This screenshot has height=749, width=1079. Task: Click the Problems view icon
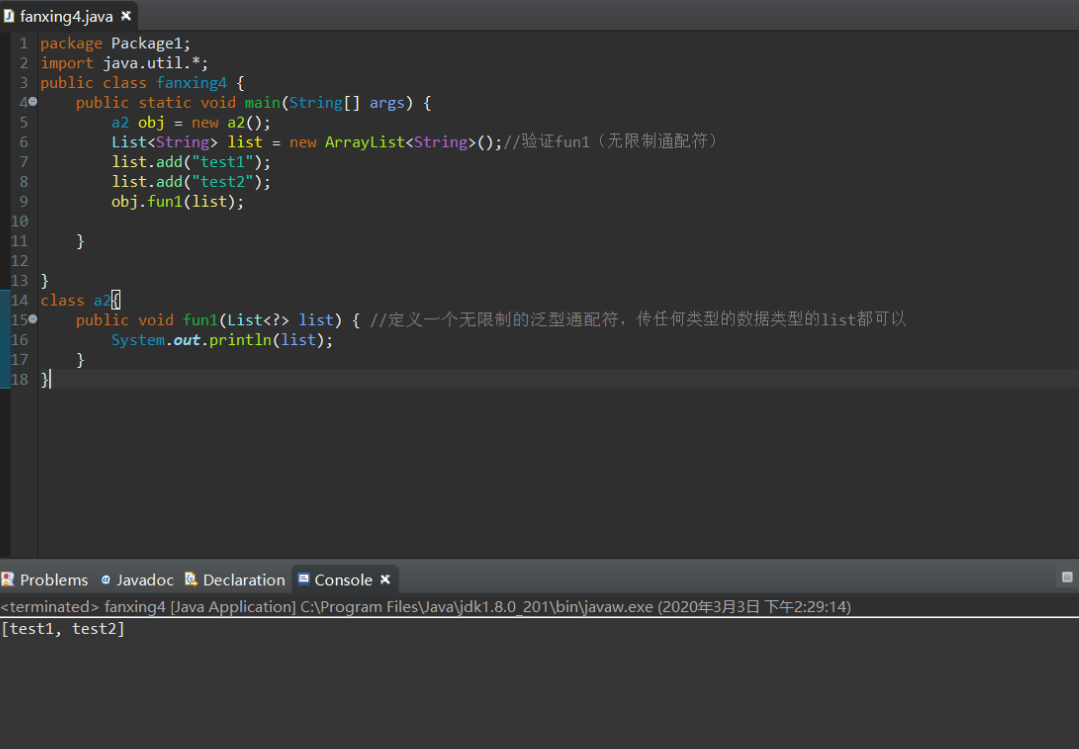coord(8,580)
